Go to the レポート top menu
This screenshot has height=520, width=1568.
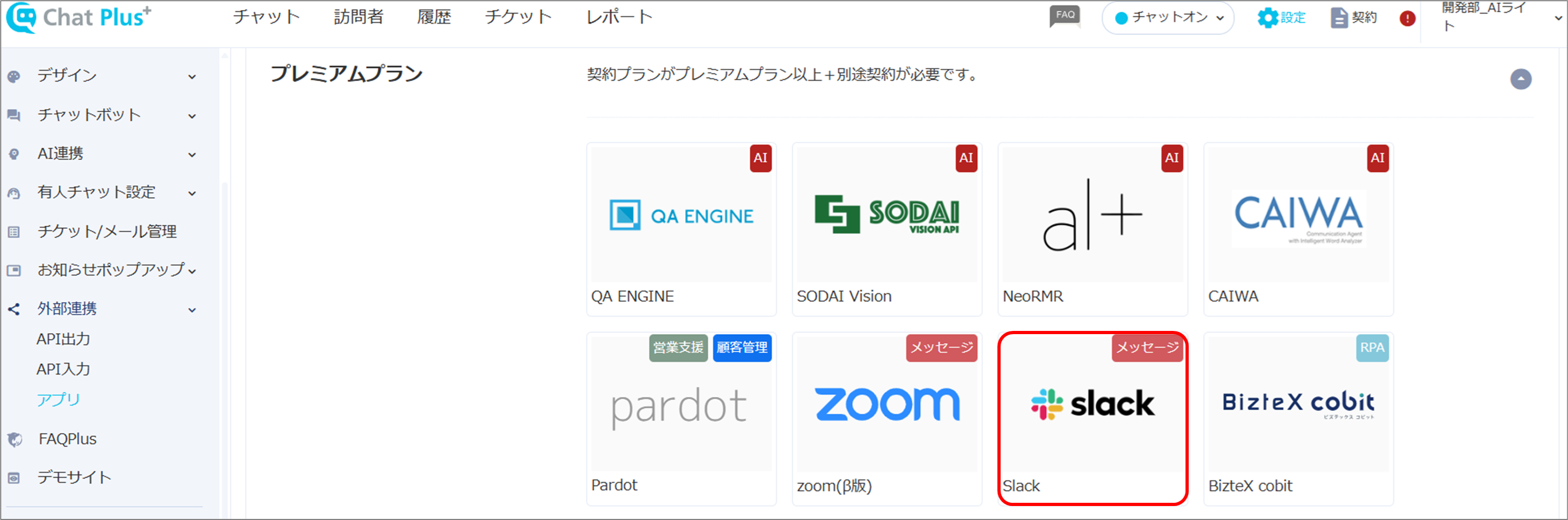(619, 17)
